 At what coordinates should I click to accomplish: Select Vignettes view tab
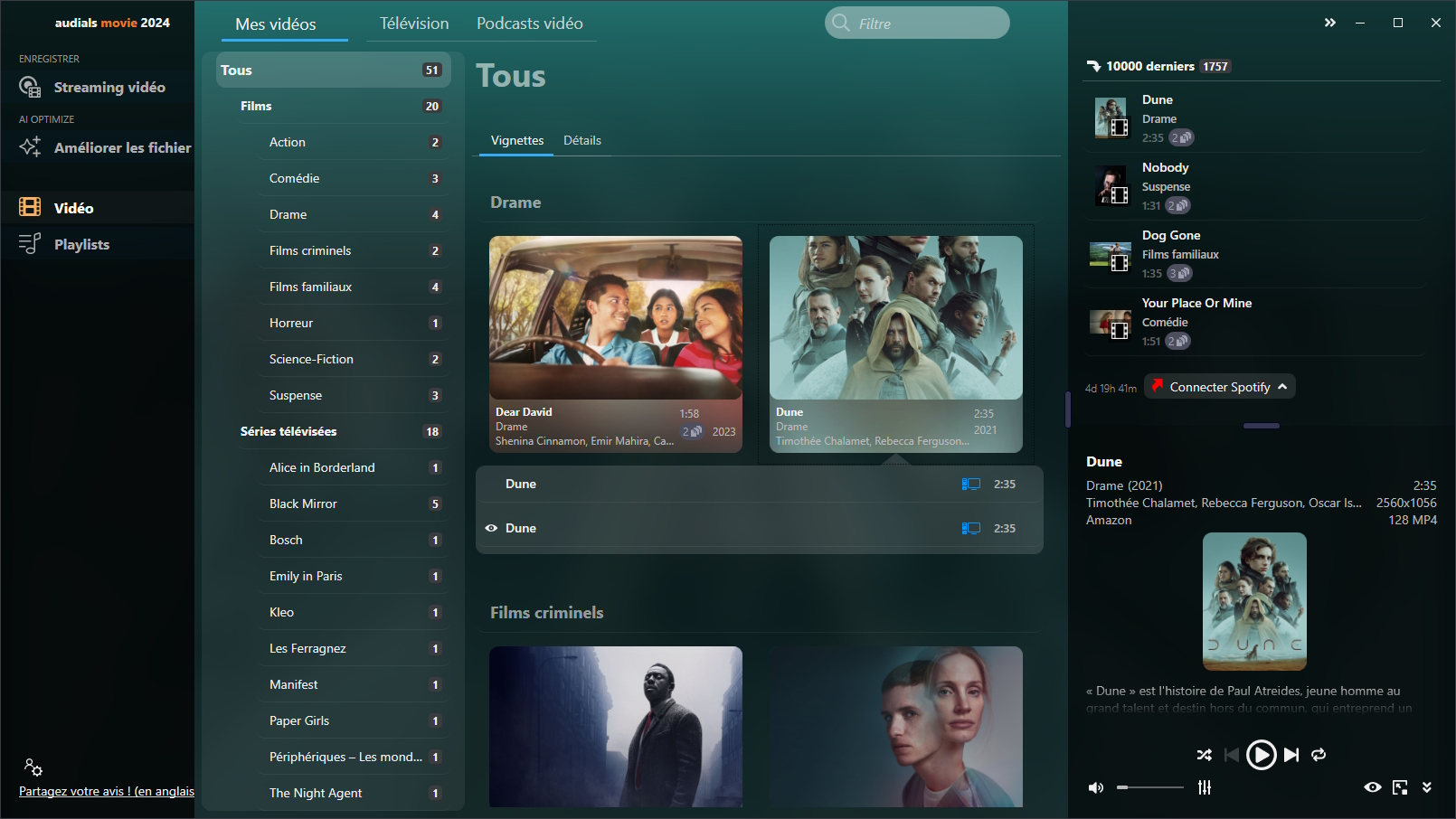pos(517,140)
